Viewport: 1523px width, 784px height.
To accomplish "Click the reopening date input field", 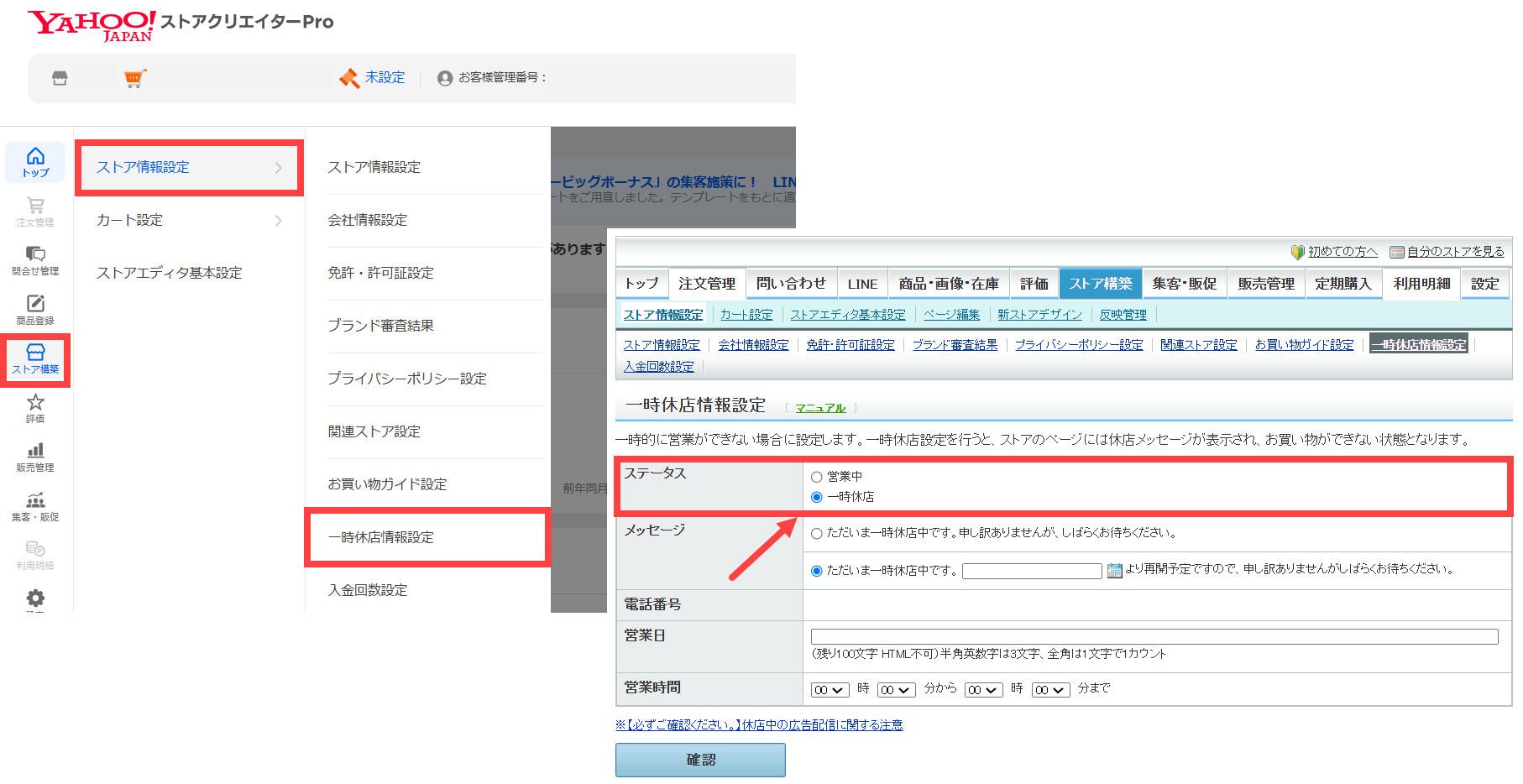I will click(x=1031, y=571).
